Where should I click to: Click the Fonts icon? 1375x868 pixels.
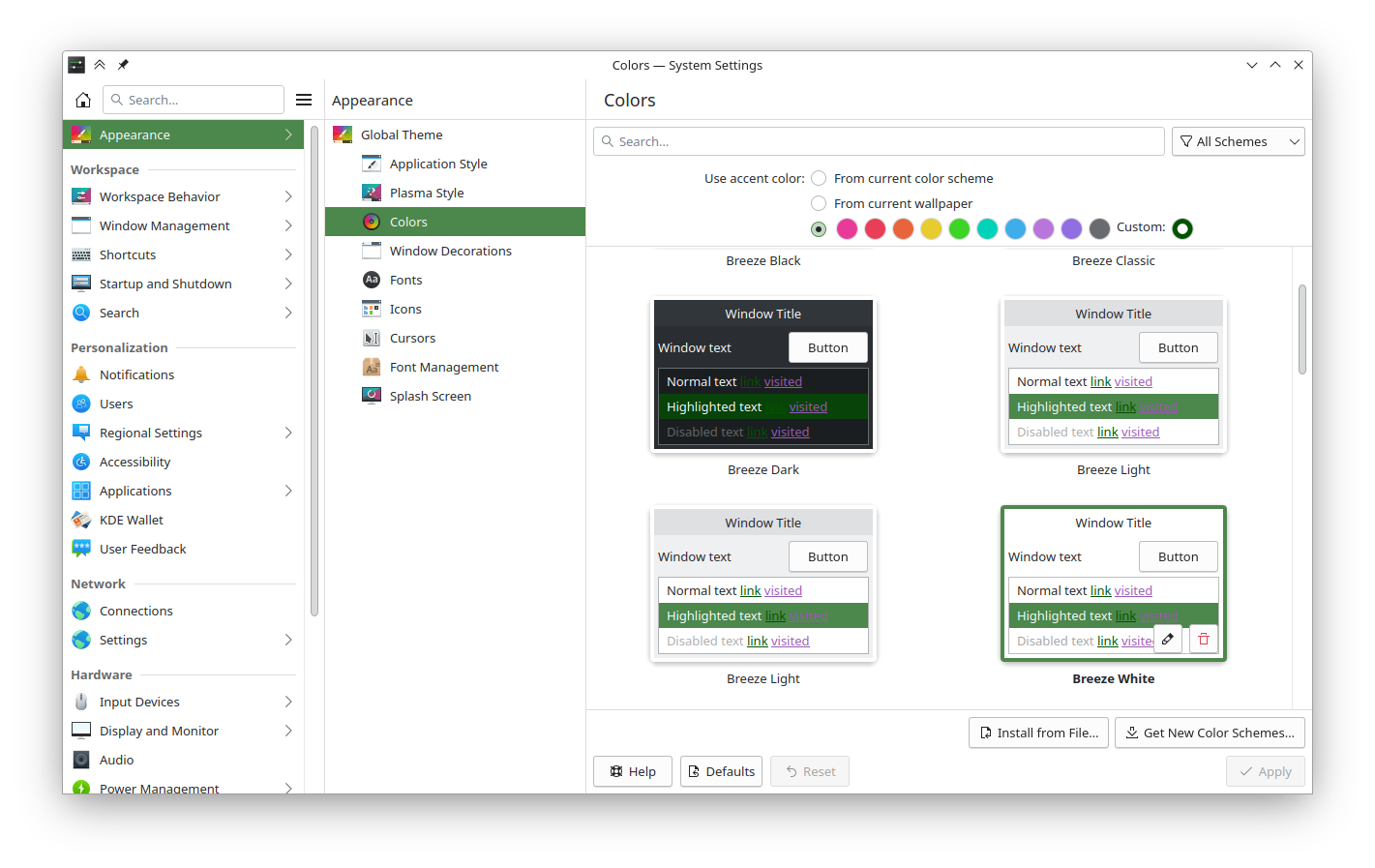(372, 280)
